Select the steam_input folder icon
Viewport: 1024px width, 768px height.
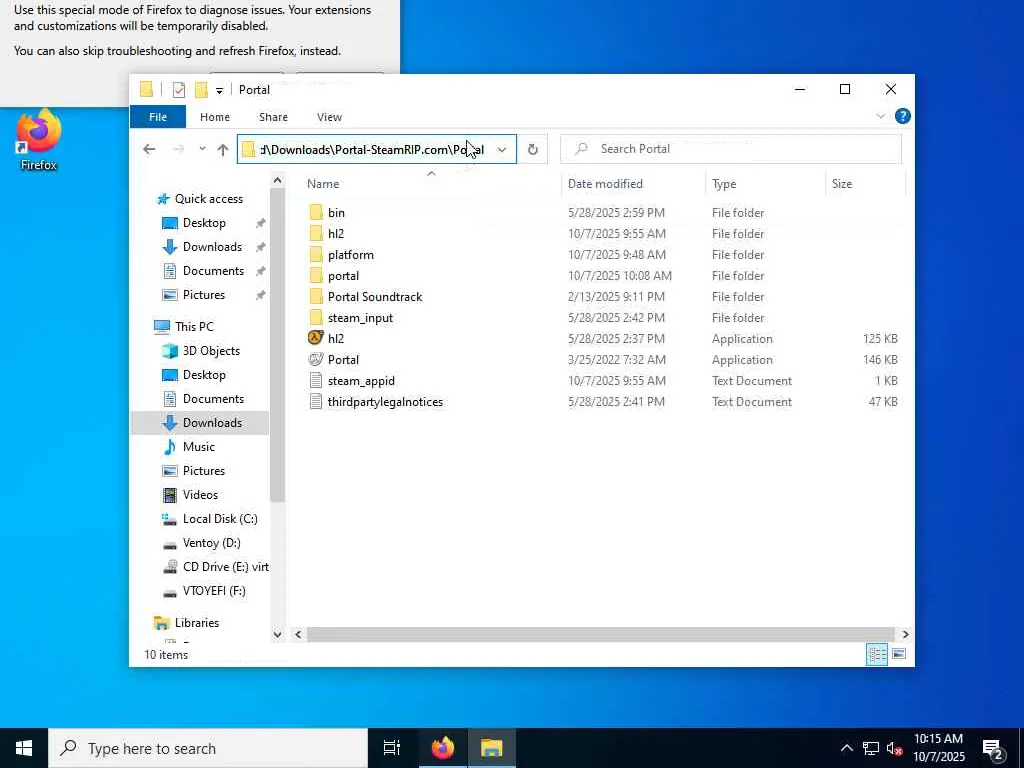coord(316,317)
